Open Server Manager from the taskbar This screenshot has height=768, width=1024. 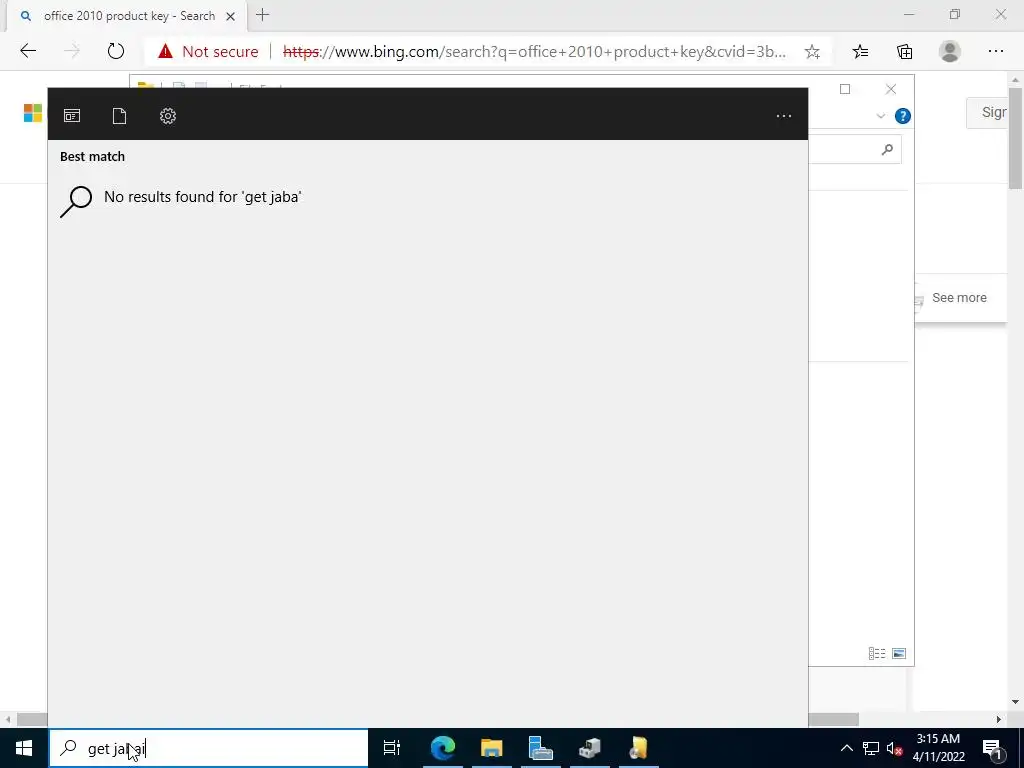[x=541, y=748]
